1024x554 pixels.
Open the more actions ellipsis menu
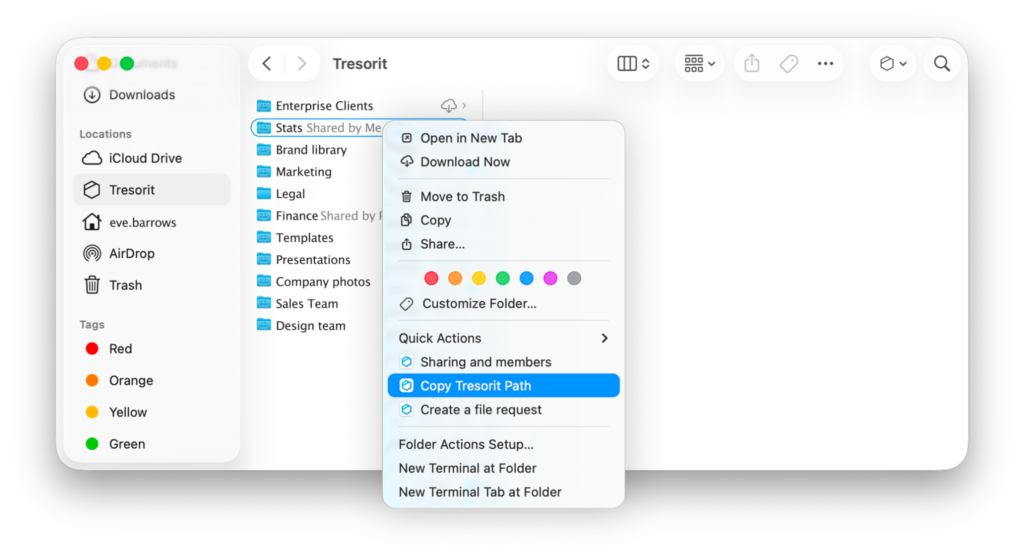click(825, 63)
